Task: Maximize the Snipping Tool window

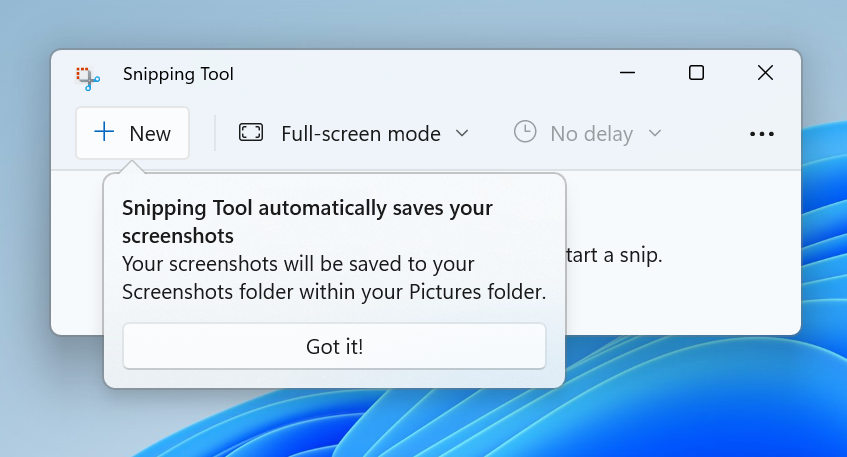Action: point(696,73)
